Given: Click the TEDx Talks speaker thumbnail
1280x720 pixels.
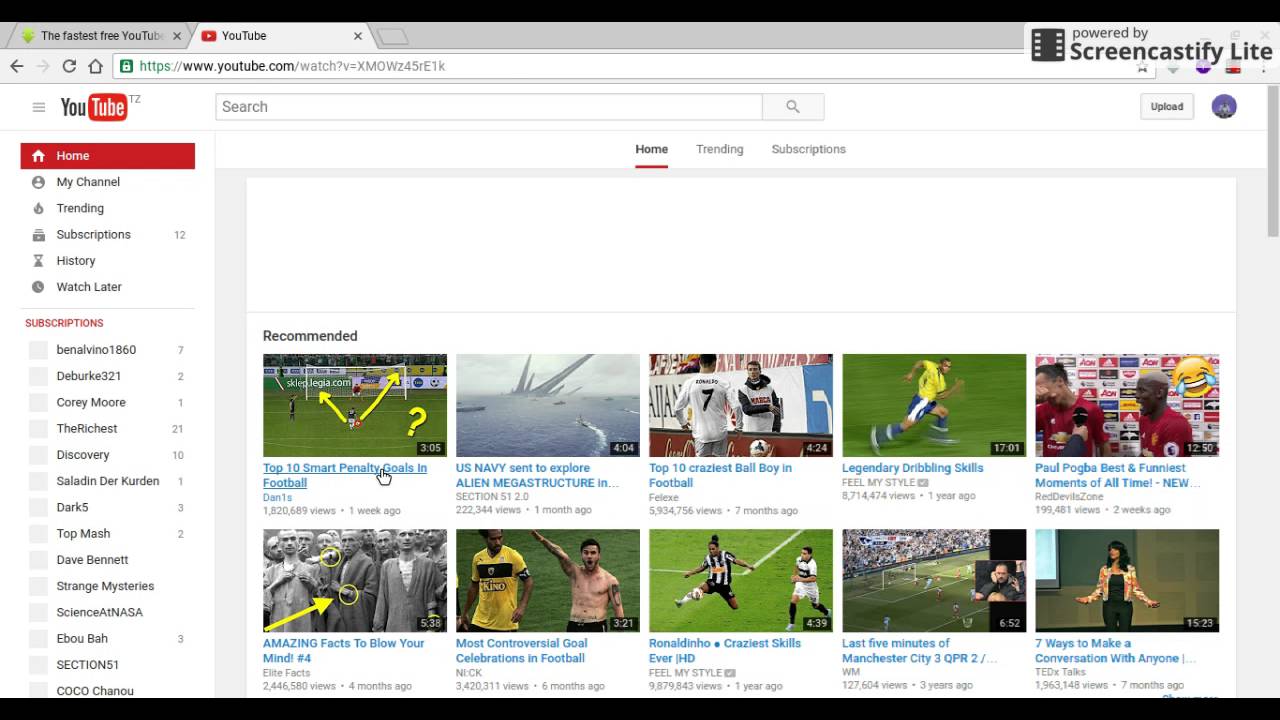Looking at the screenshot, I should click(1127, 581).
